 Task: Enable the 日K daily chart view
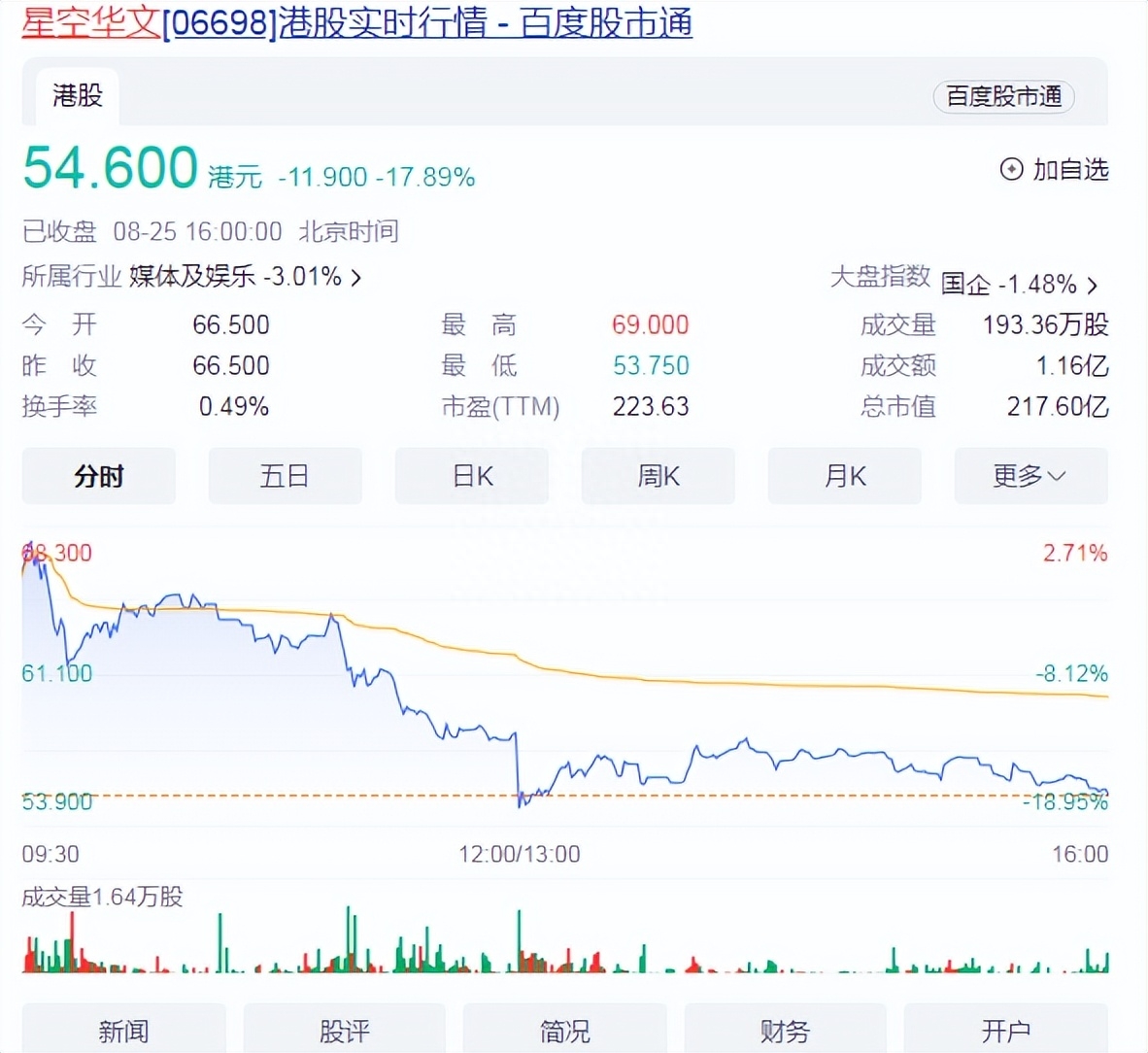click(x=471, y=476)
